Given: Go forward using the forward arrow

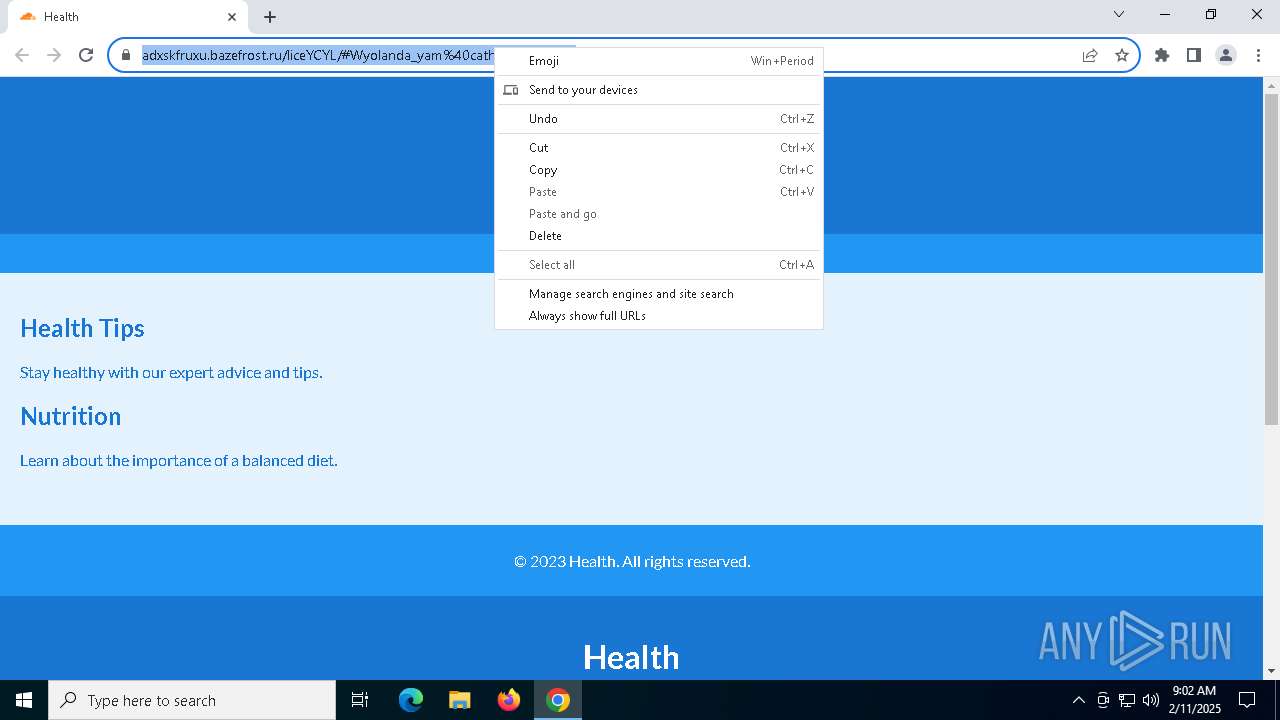Looking at the screenshot, I should [x=54, y=55].
